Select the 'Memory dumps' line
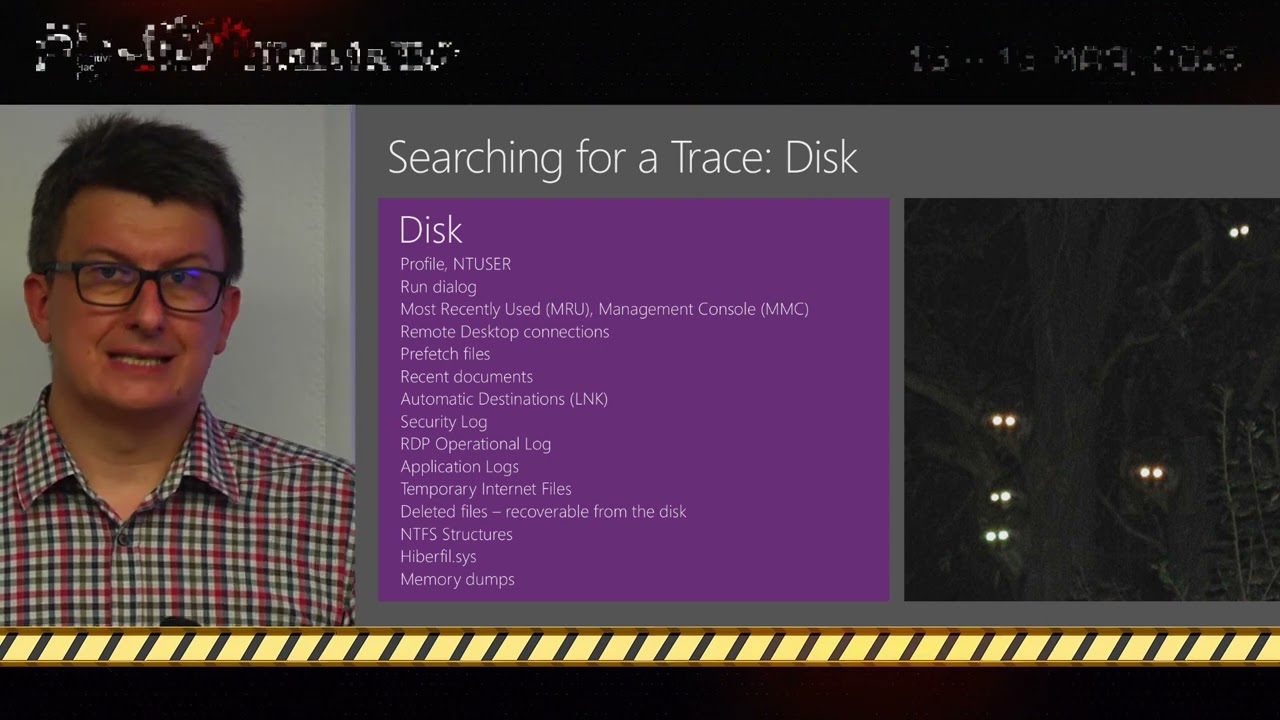The image size is (1280, 720). pos(457,579)
